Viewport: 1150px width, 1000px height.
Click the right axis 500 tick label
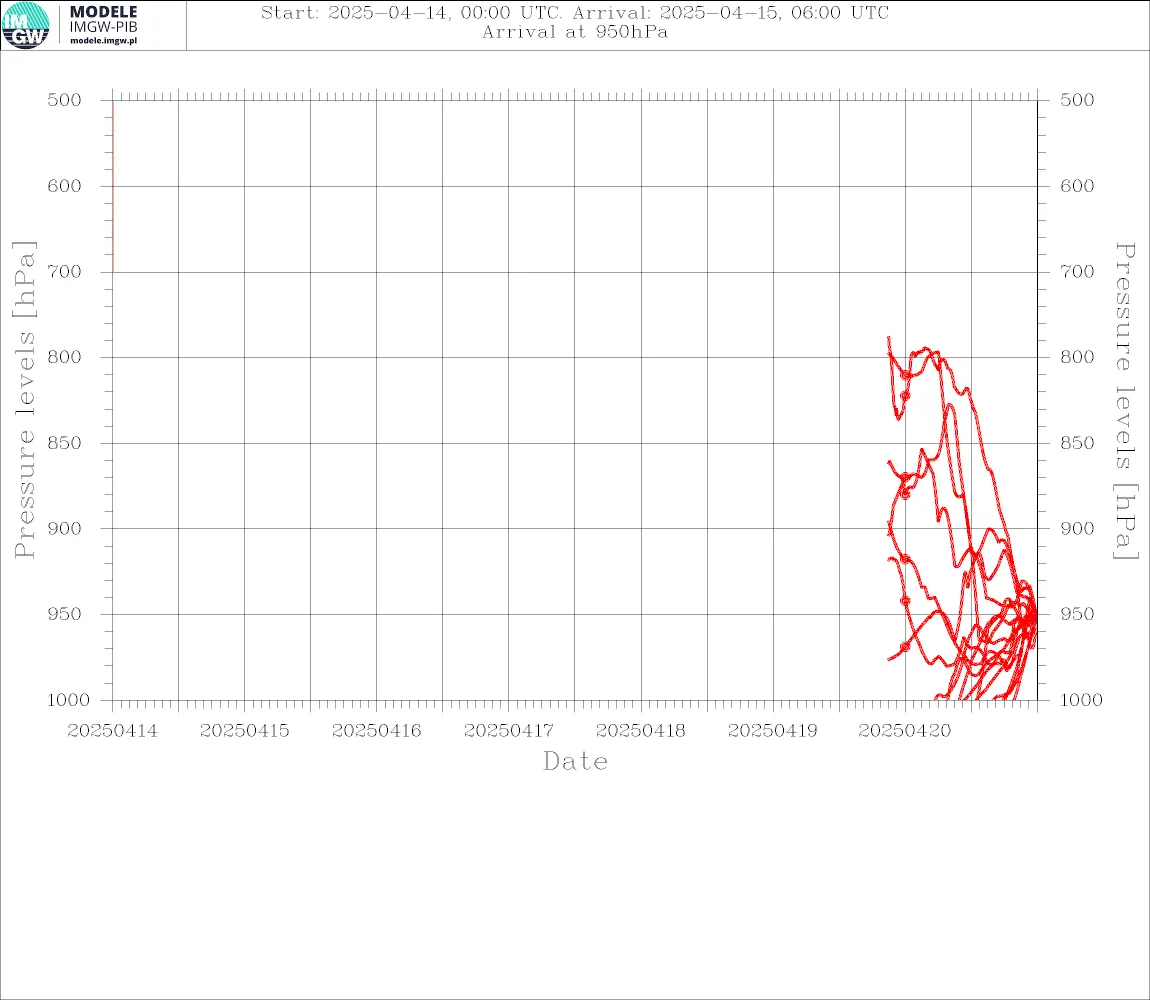[1077, 100]
